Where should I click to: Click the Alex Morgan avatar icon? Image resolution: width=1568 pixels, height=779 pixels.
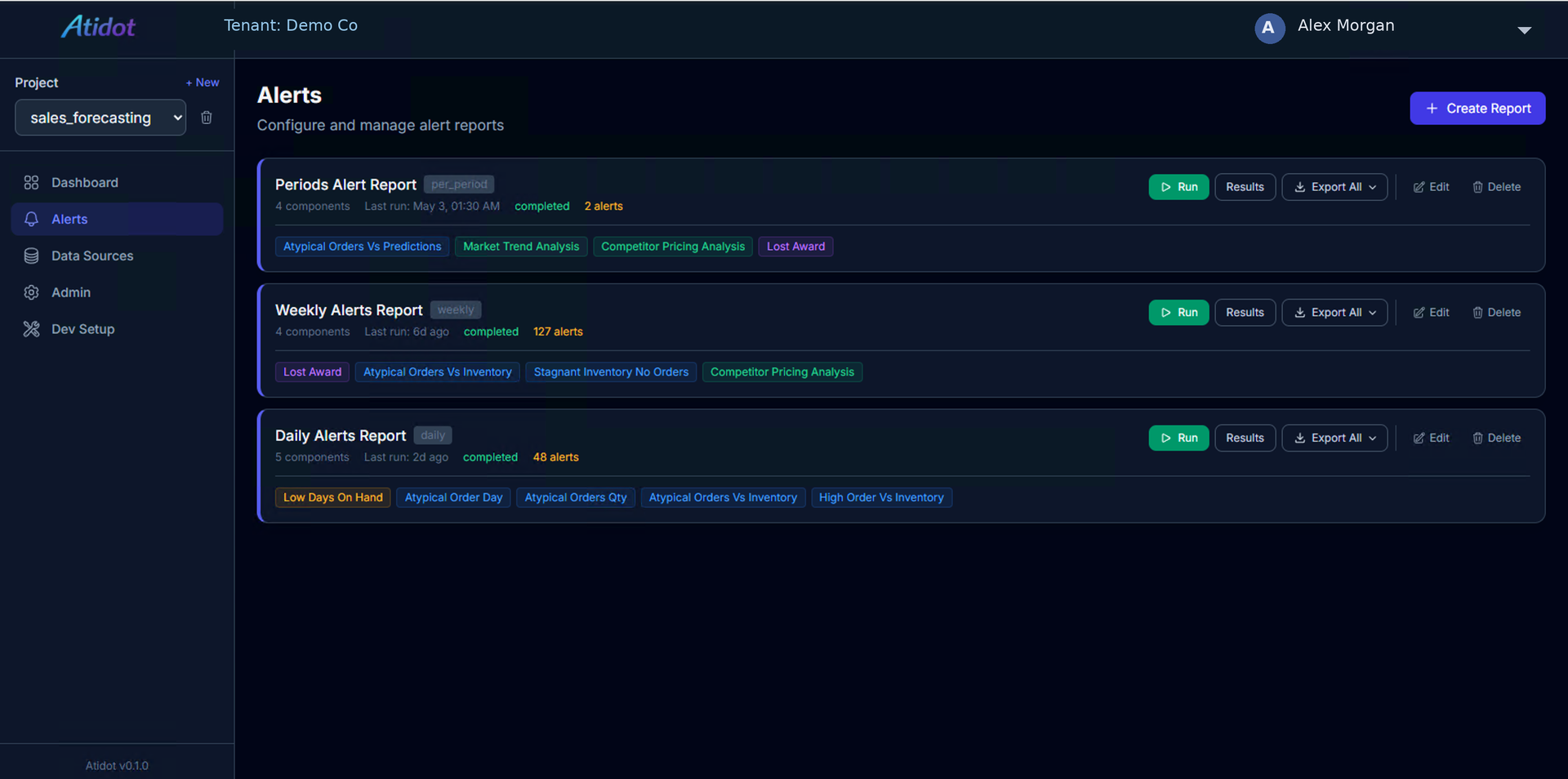pyautogui.click(x=1269, y=28)
